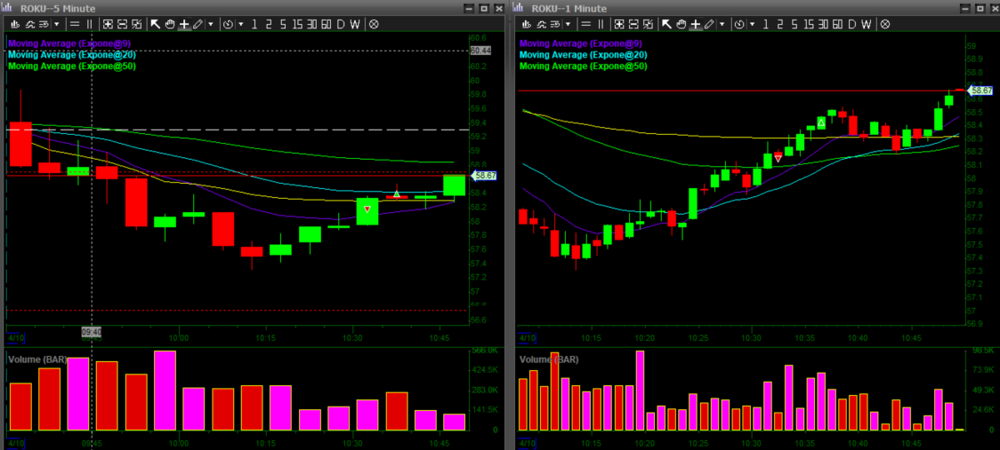Activate the hand pan tool in 1 Minute chart
1000x450 pixels.
pyautogui.click(x=681, y=24)
